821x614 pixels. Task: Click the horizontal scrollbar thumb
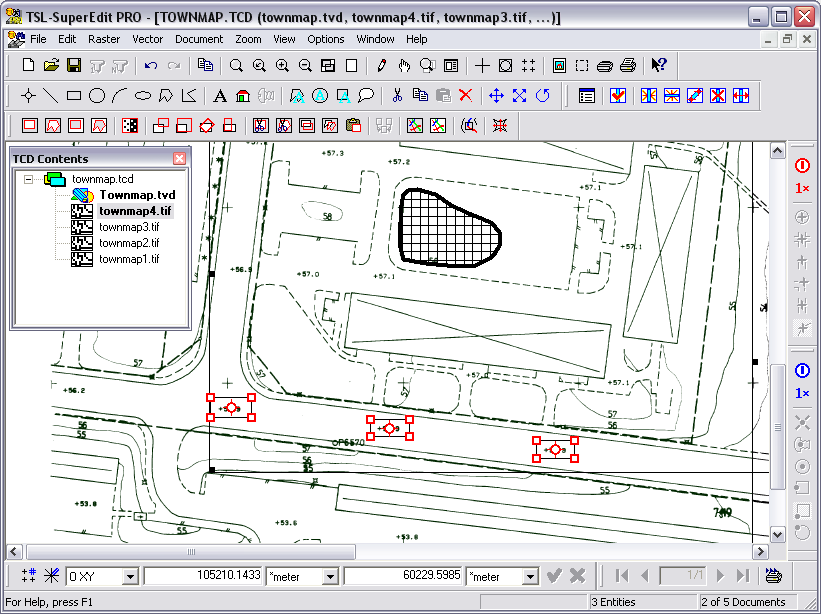191,552
